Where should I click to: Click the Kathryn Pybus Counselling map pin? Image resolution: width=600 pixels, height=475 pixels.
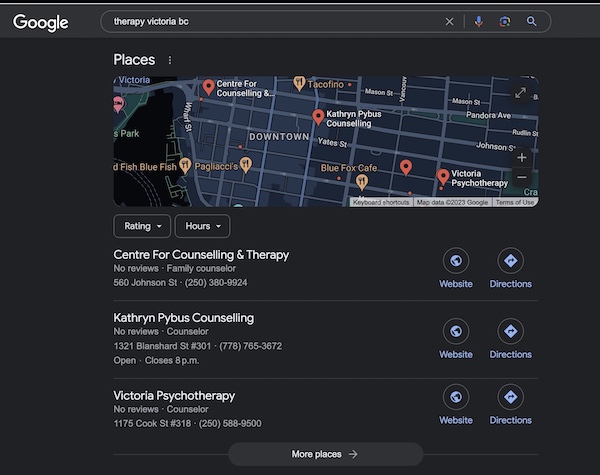[318, 117]
